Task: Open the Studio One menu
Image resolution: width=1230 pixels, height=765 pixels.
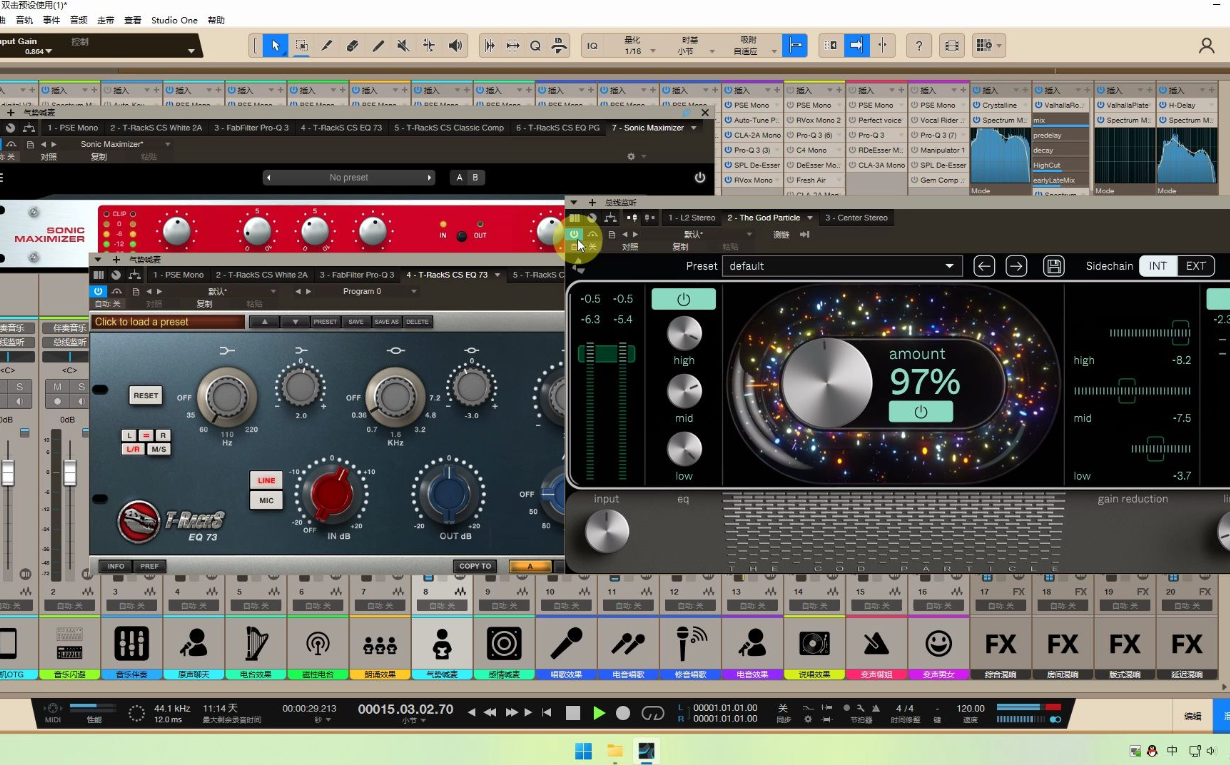Action: tap(174, 20)
